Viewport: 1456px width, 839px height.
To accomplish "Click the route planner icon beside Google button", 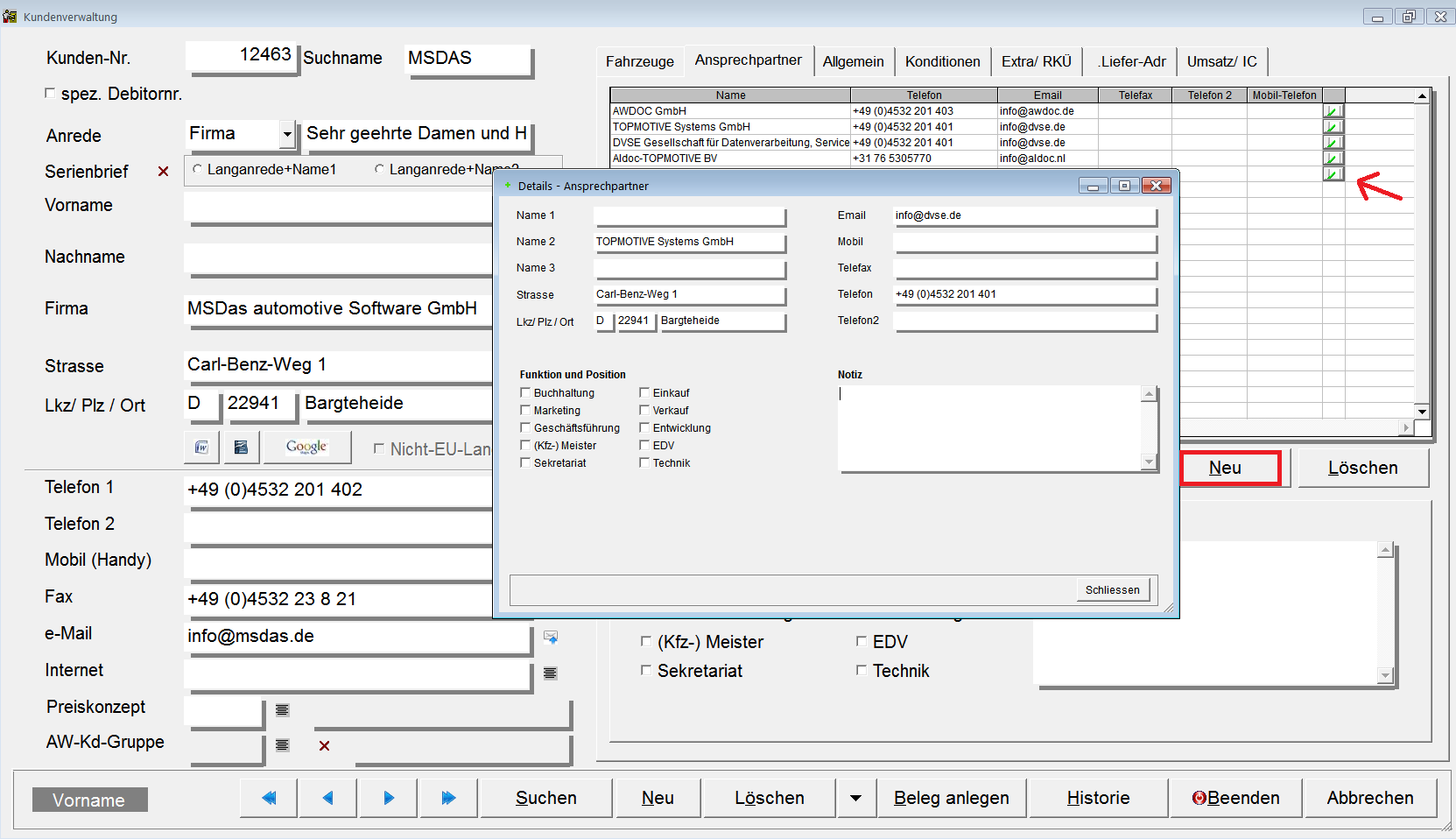I will (x=242, y=448).
